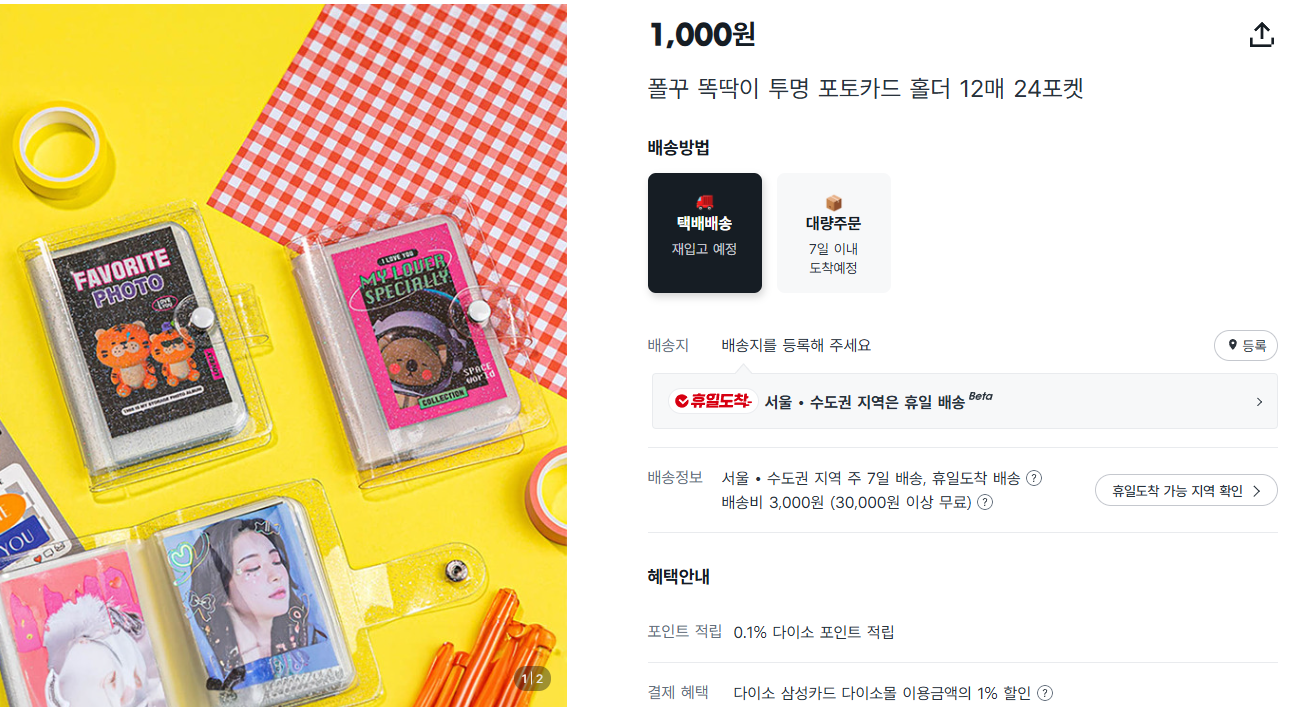Open 휴일도착 가능 지역 확인 chevron

click(1257, 491)
